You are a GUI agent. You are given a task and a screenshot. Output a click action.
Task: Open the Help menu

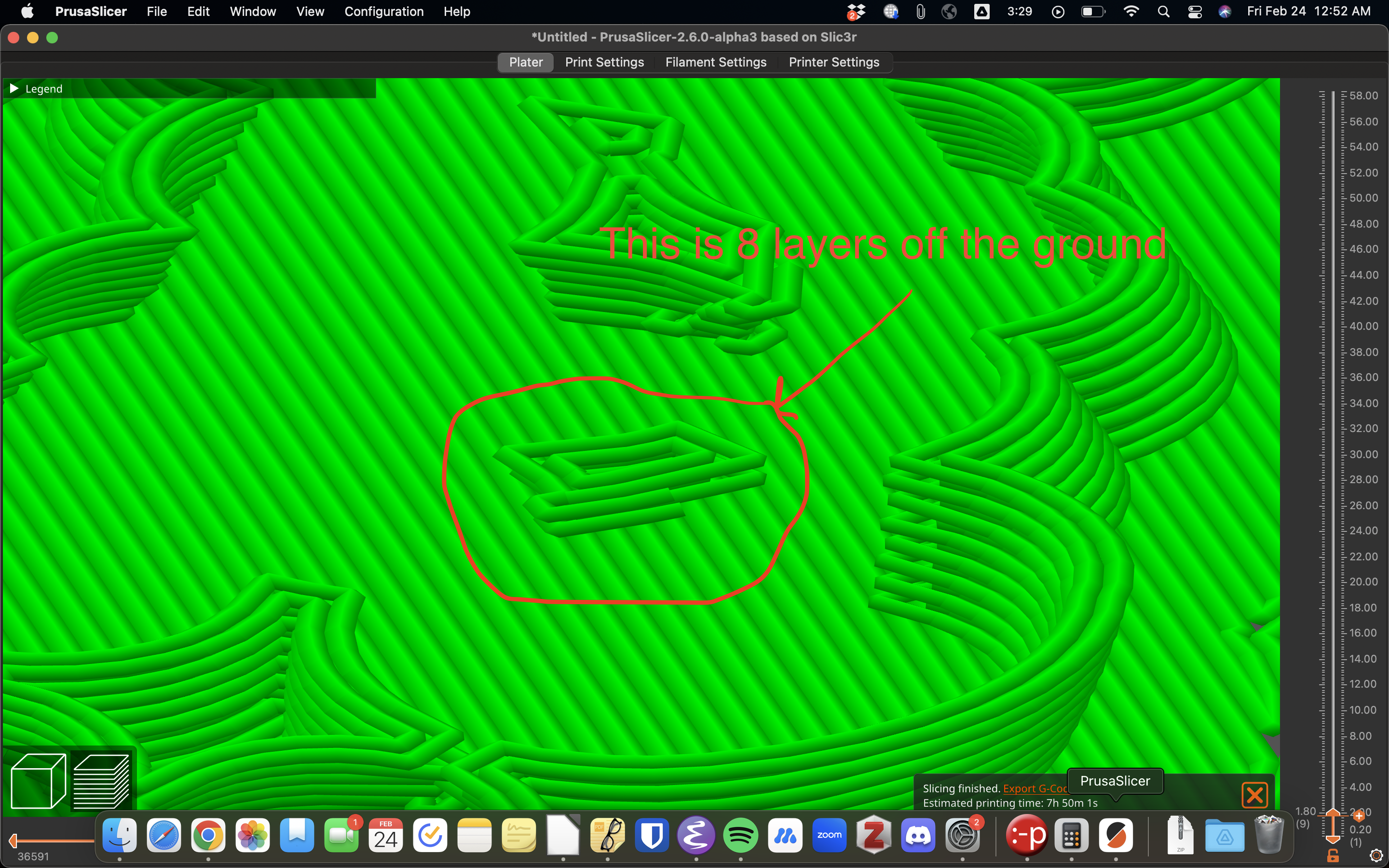pos(457,12)
